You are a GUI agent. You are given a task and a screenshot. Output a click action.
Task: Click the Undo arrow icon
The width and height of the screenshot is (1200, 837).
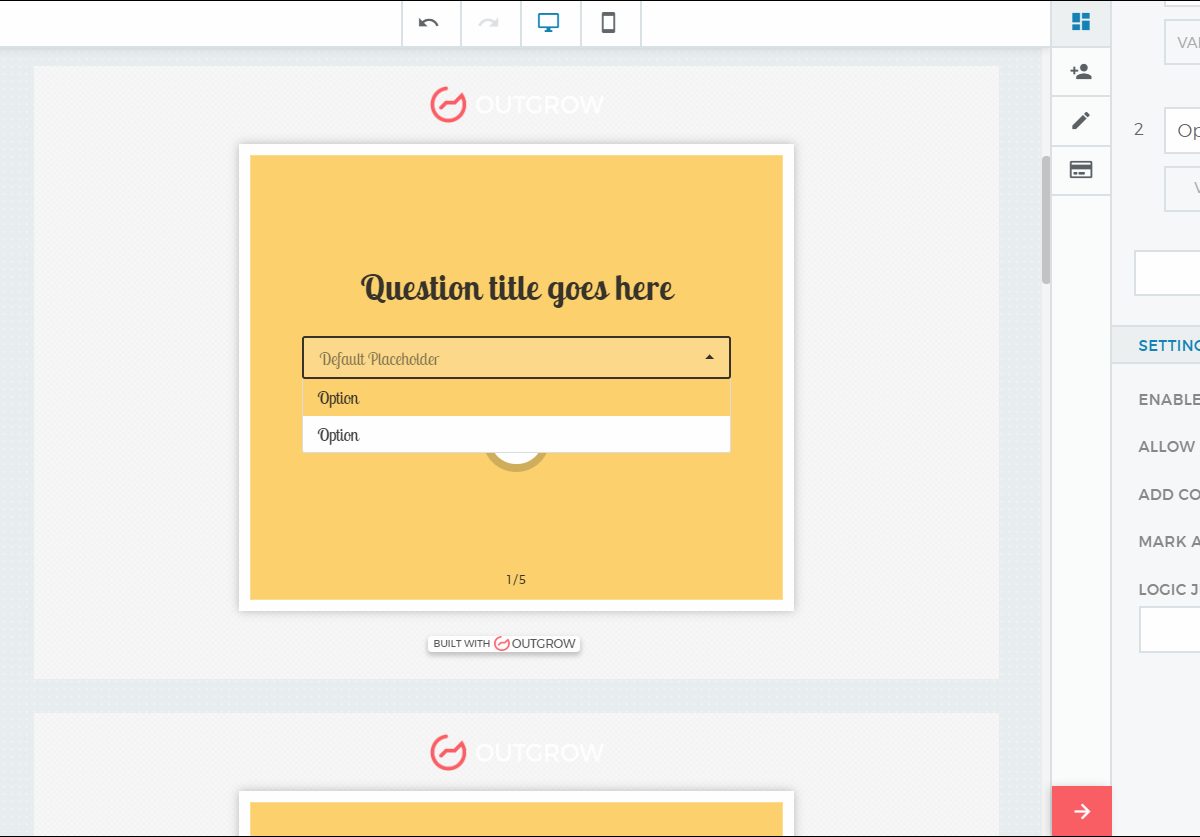pos(429,23)
